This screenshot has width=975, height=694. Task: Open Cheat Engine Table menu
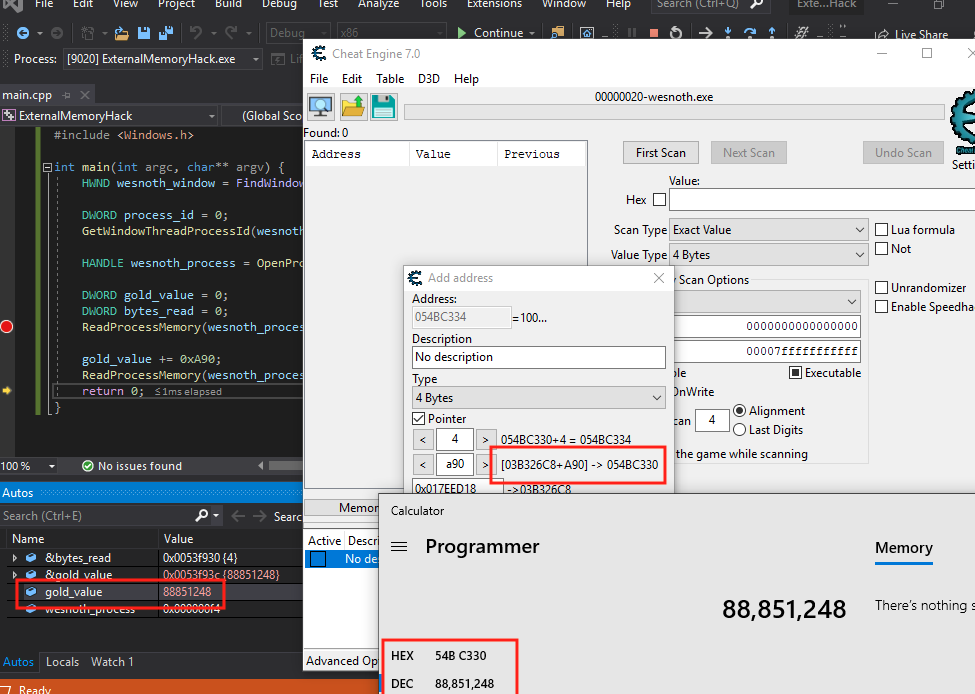coord(390,79)
